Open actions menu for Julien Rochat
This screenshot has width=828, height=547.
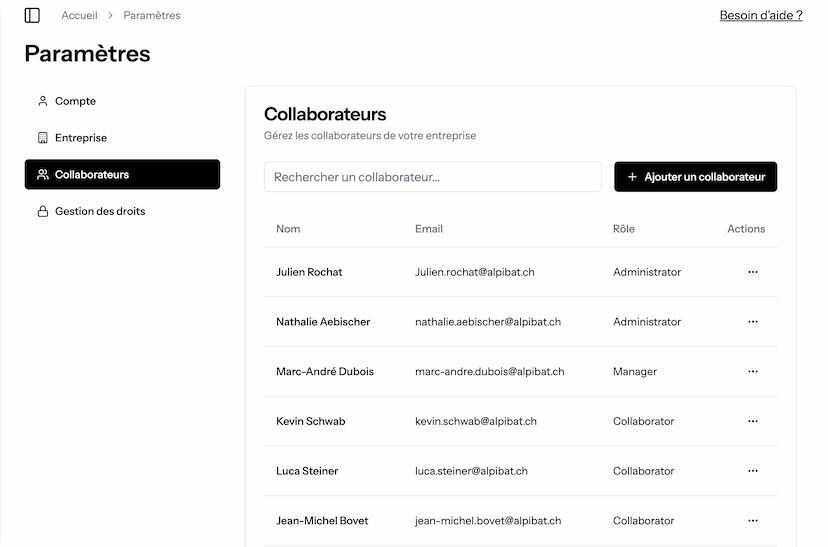[752, 272]
